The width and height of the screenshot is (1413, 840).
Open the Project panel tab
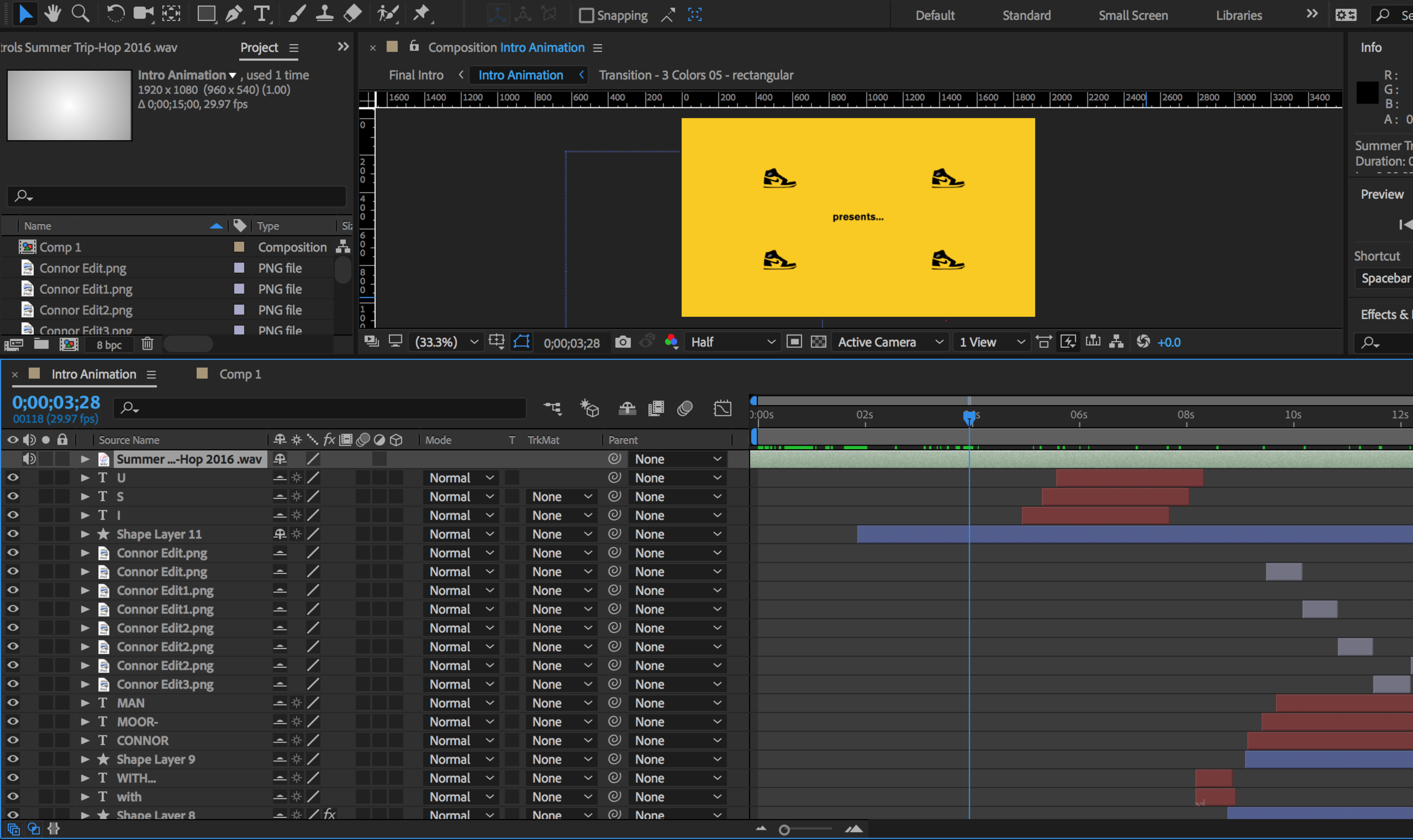pyautogui.click(x=259, y=47)
